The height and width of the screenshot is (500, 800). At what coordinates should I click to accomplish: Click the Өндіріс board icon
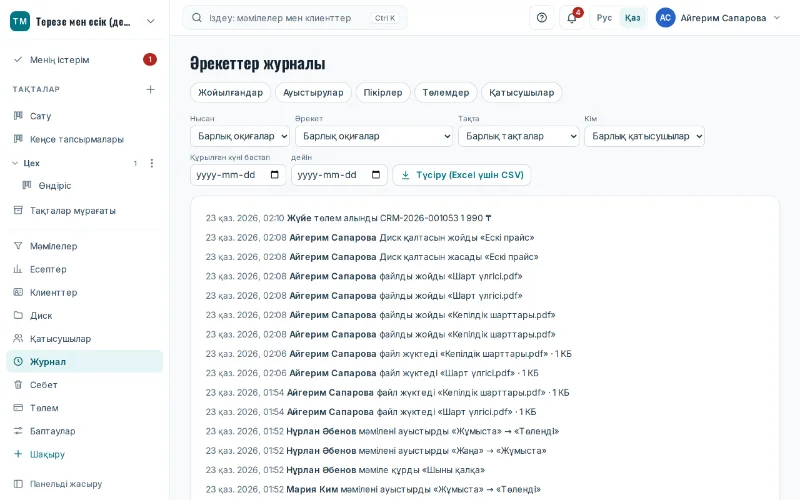point(27,185)
